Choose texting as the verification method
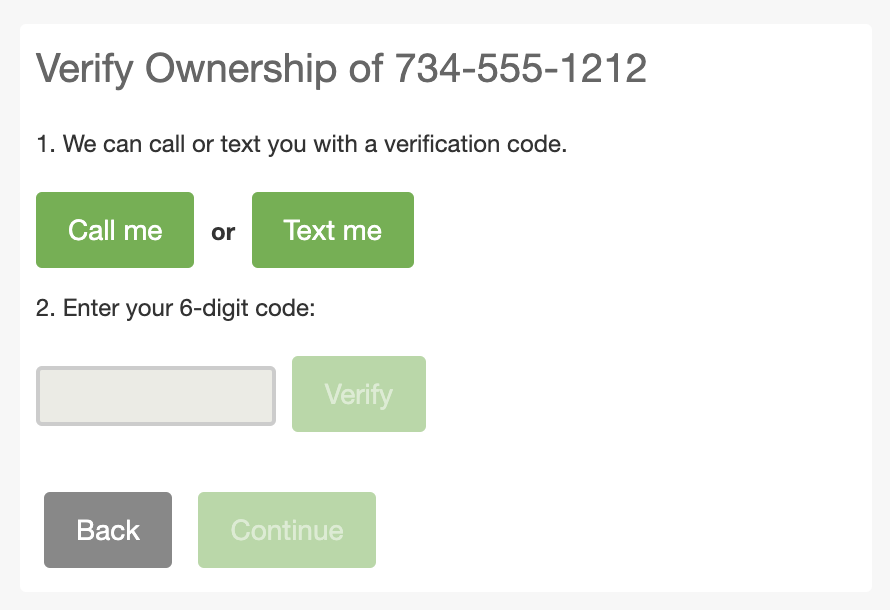Viewport: 890px width, 610px height. tap(332, 230)
